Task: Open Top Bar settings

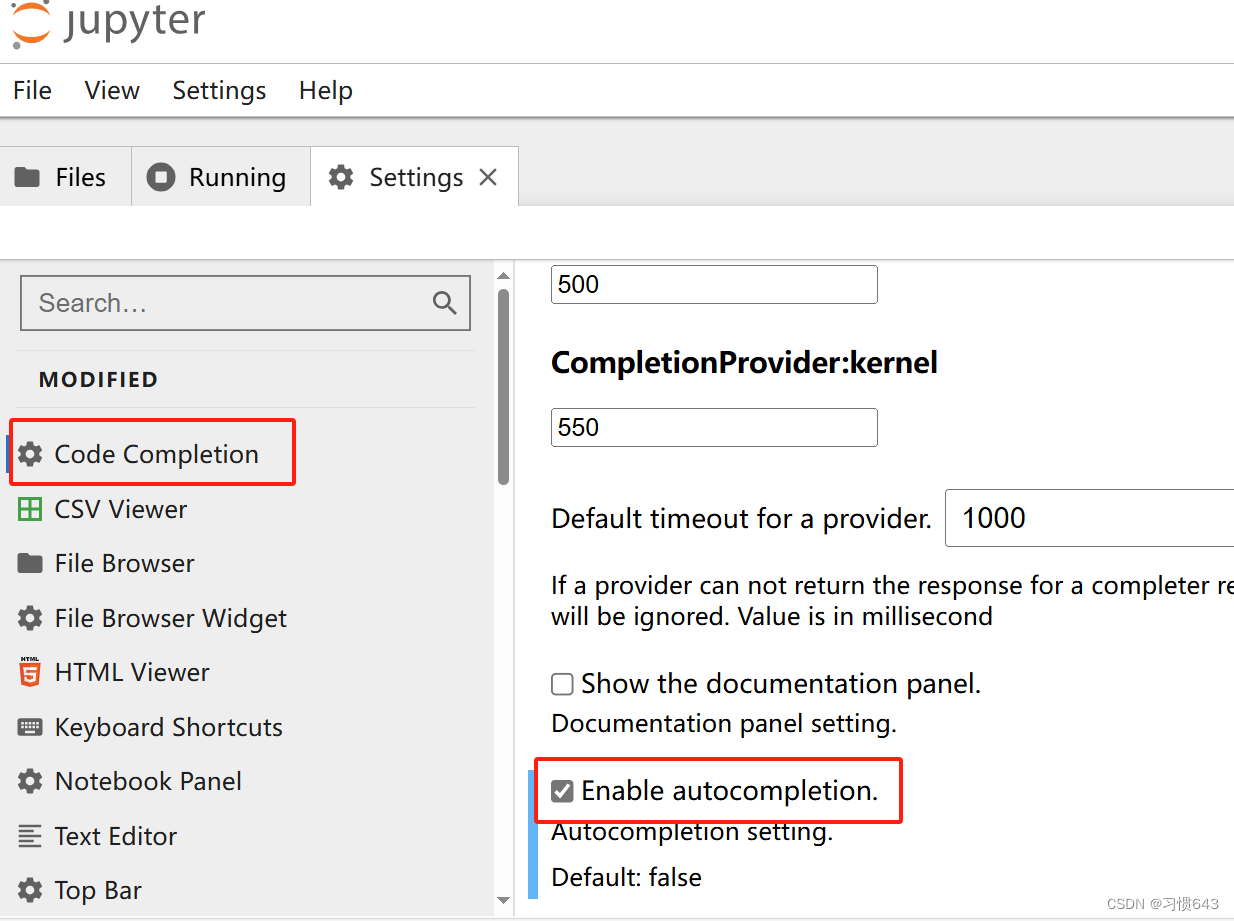Action: tap(98, 890)
